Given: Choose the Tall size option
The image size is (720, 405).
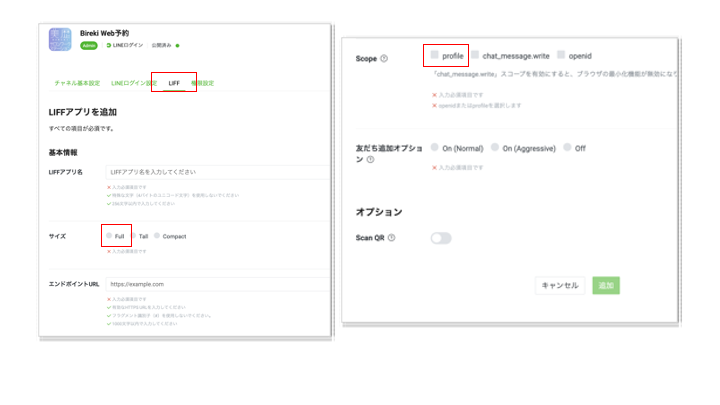Looking at the screenshot, I should coord(133,236).
